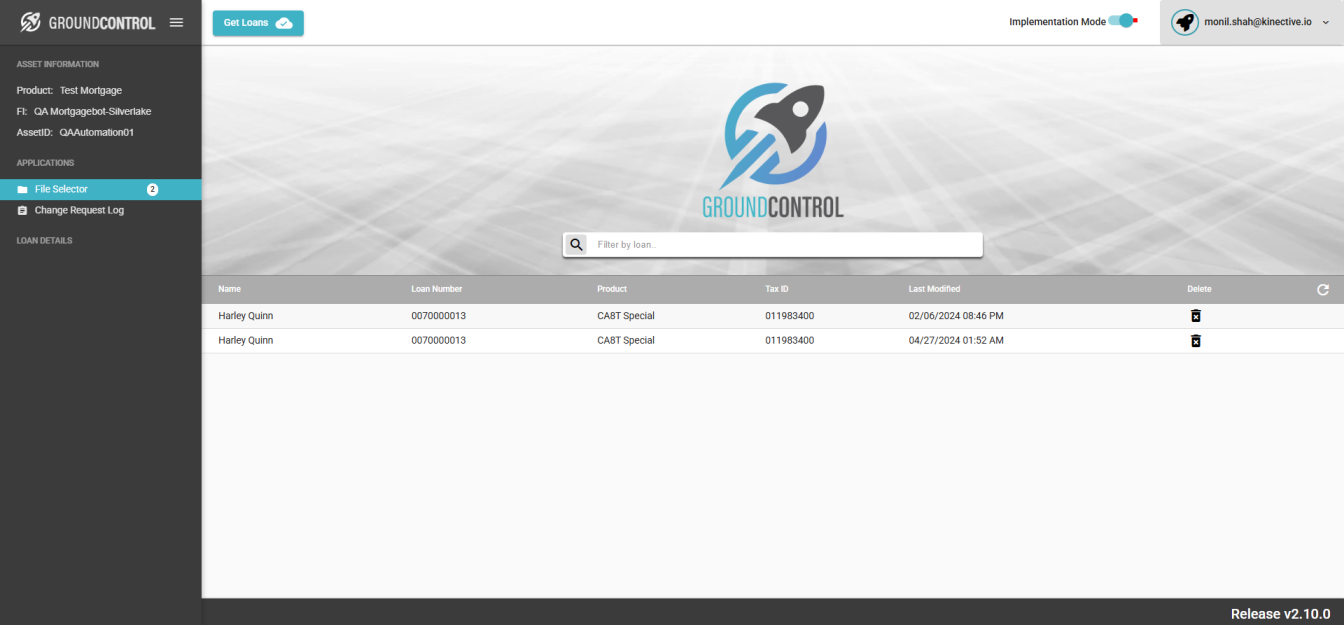Expand the user account dropdown chevron

[x=1325, y=22]
